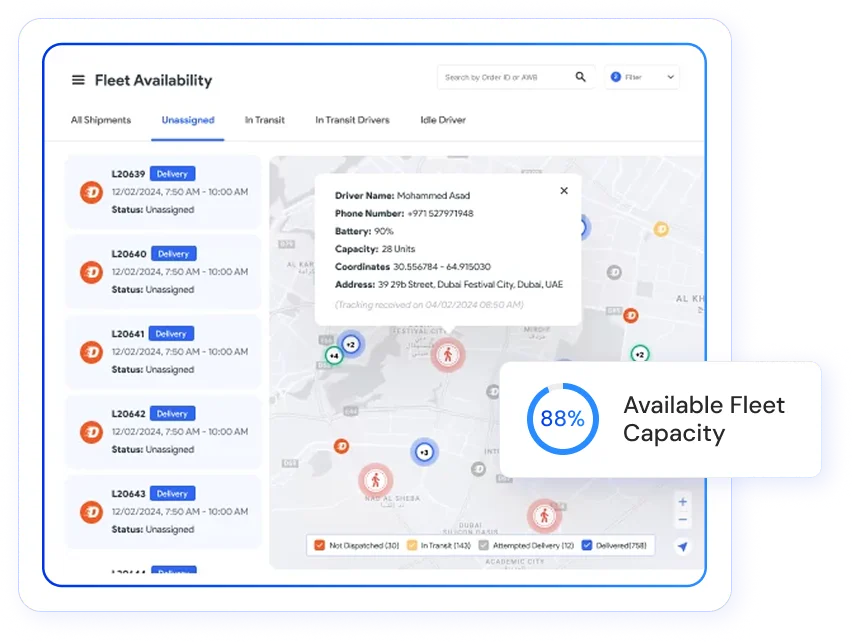The width and height of the screenshot is (852, 642).
Task: Click the green +4 cluster marker
Action: tap(333, 355)
